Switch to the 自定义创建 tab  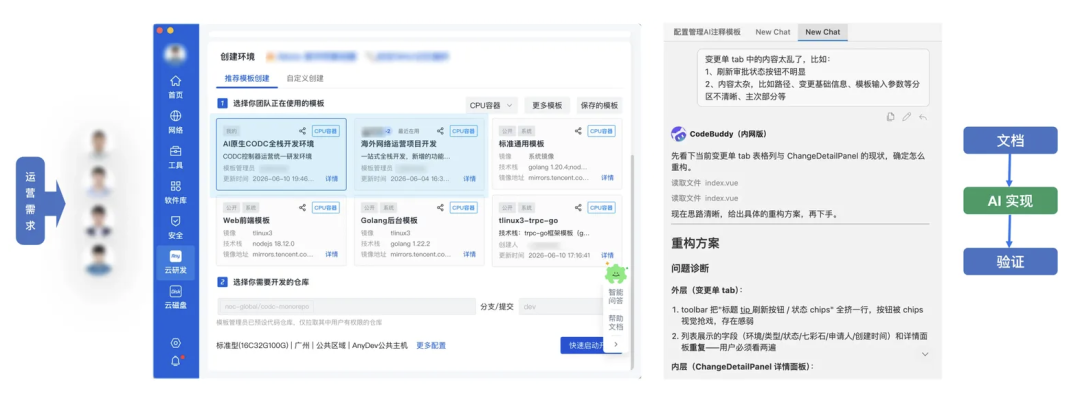pyautogui.click(x=305, y=79)
